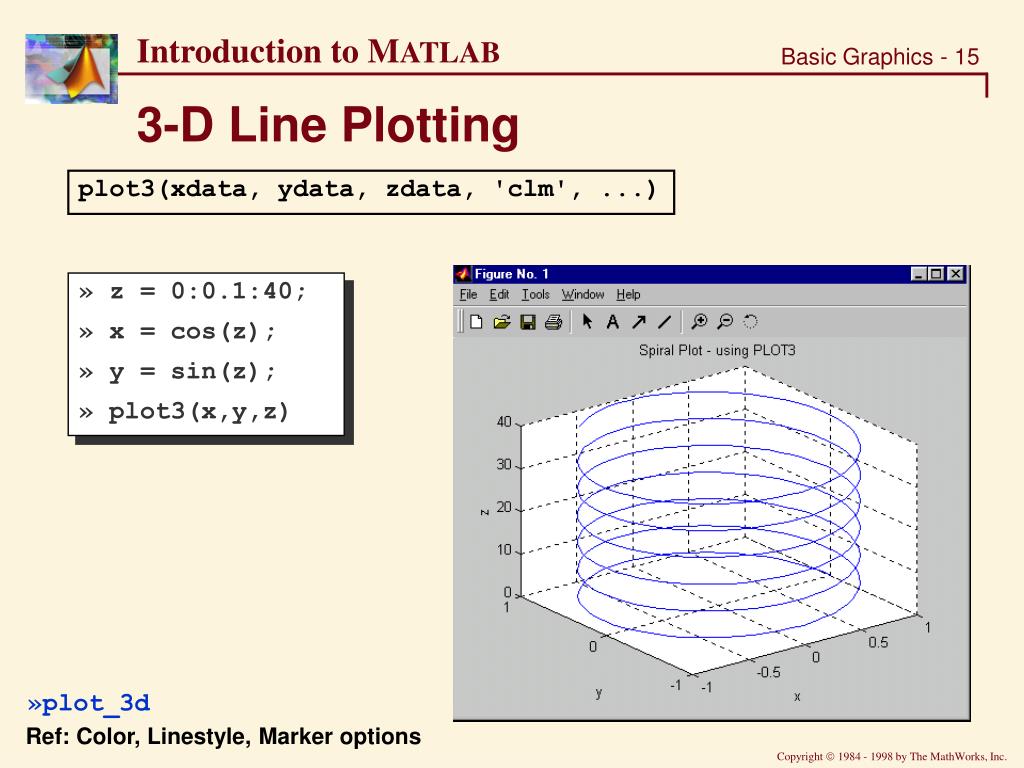Select the Add Line tool
This screenshot has height=768, width=1024.
[665, 322]
